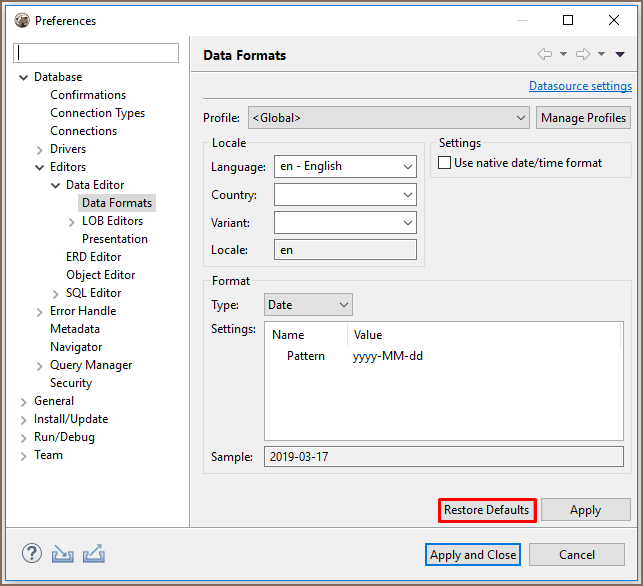Open the Country combo box
The width and height of the screenshot is (643, 586).
point(345,194)
